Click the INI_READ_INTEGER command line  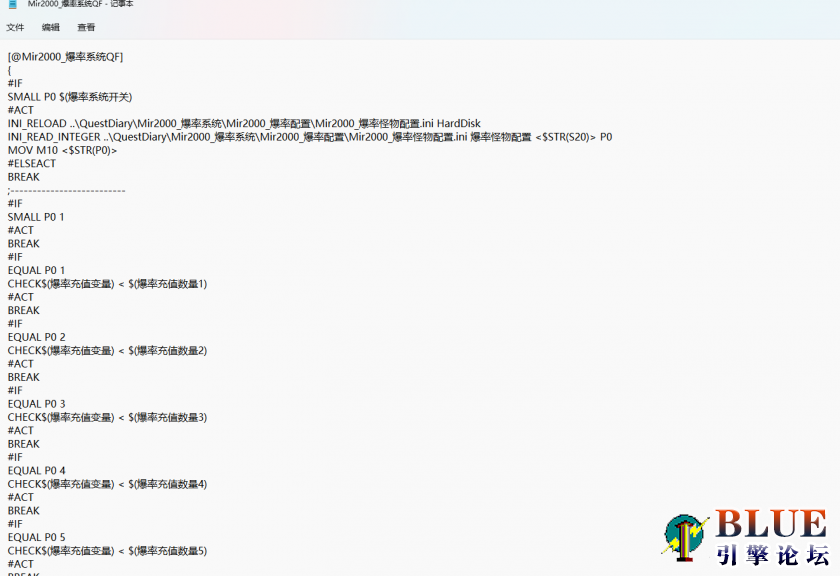[x=309, y=137]
